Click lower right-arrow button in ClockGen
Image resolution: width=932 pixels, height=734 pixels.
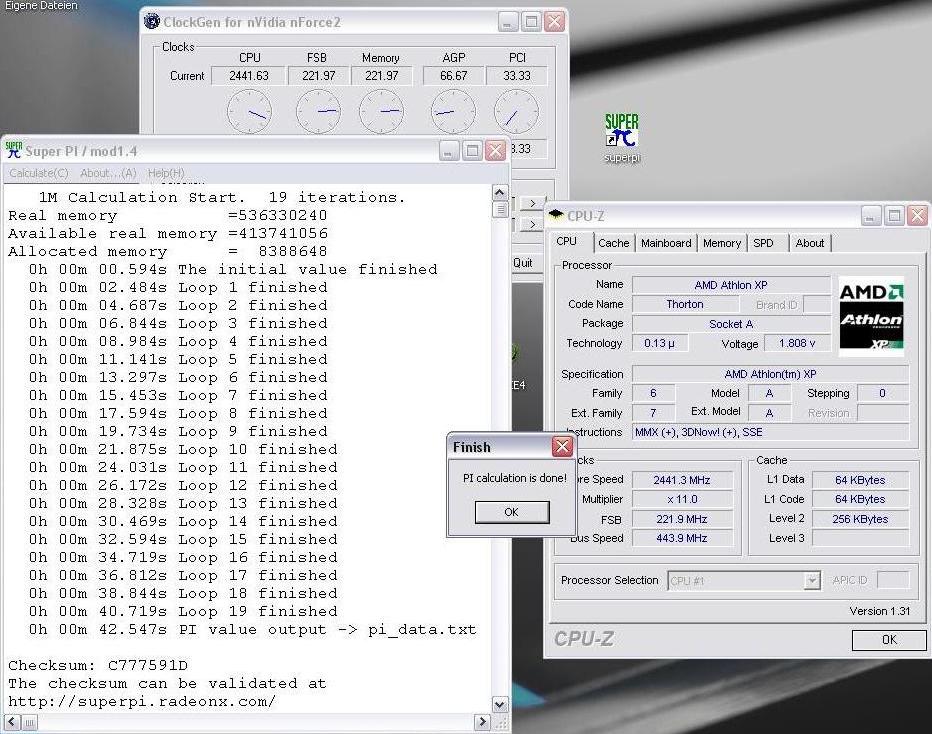533,224
